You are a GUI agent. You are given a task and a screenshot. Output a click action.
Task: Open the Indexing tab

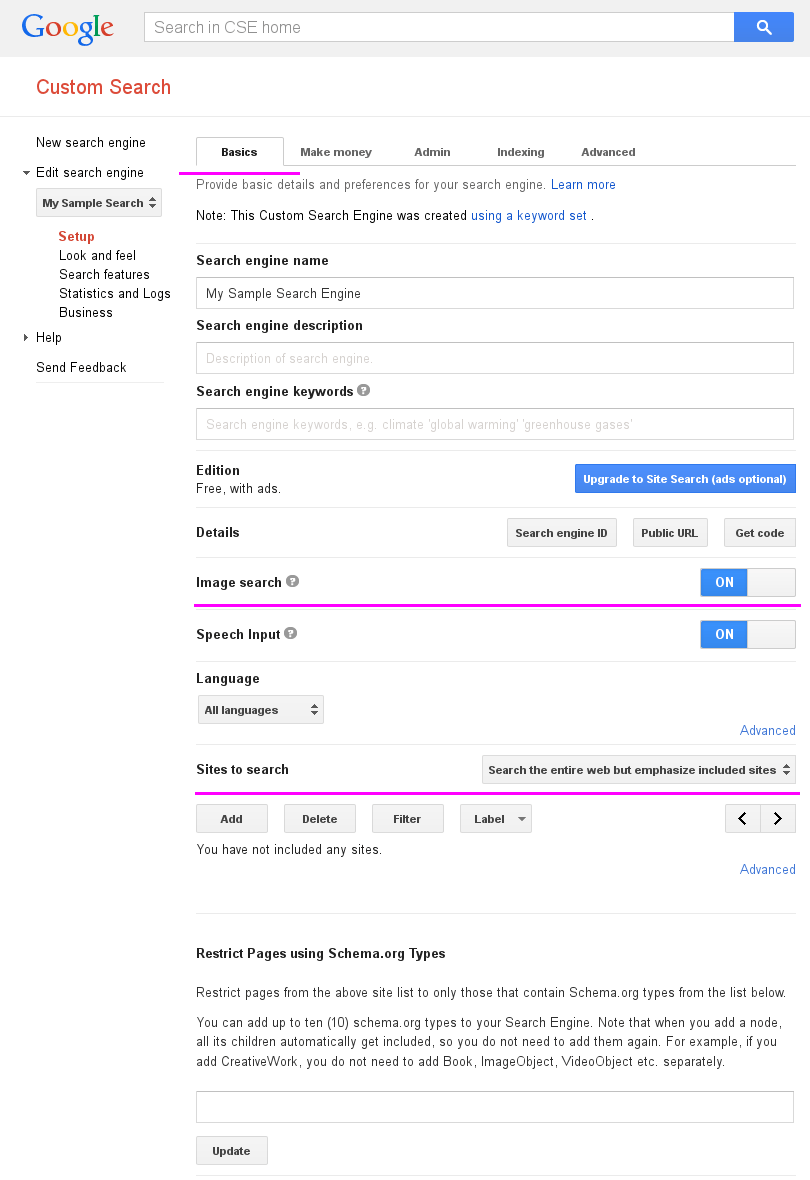(x=520, y=152)
